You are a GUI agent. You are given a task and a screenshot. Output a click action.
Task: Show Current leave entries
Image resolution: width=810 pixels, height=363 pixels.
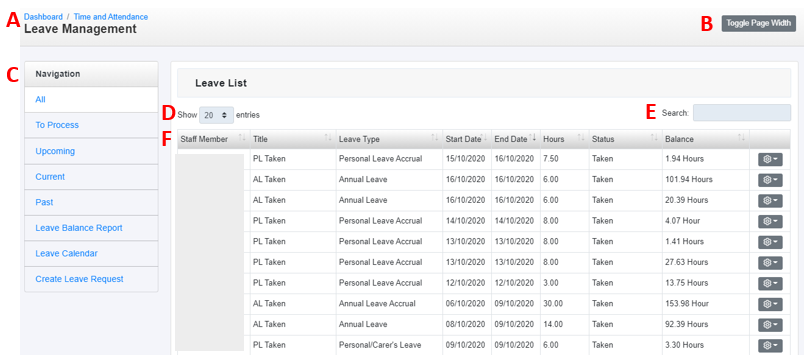(x=91, y=177)
